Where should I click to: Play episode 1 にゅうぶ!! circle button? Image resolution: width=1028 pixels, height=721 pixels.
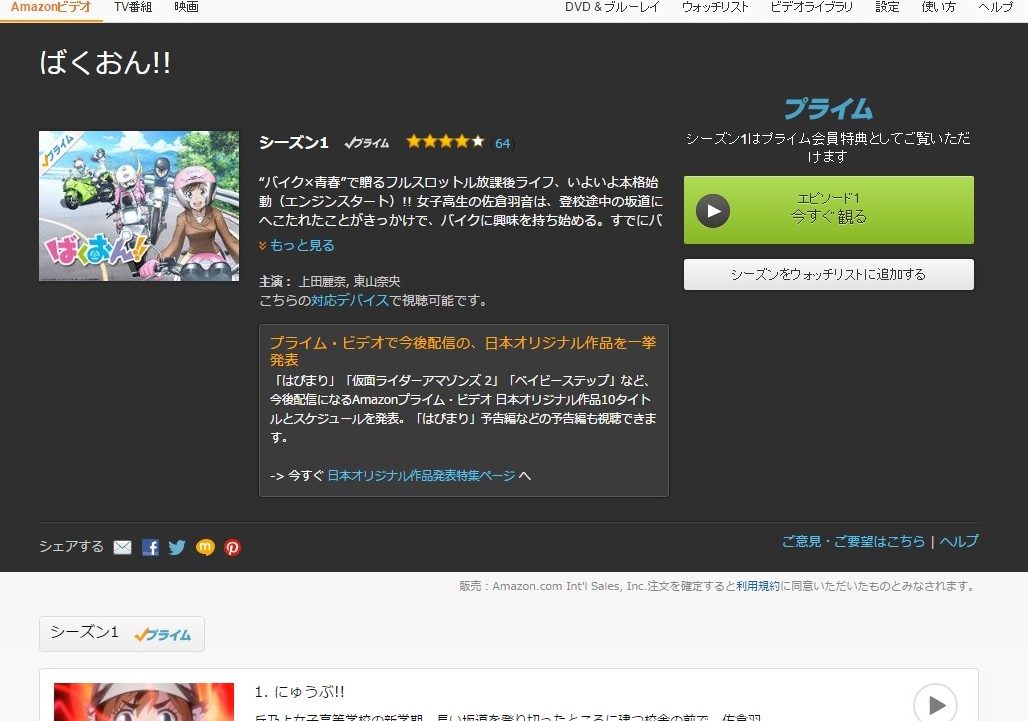click(x=936, y=704)
